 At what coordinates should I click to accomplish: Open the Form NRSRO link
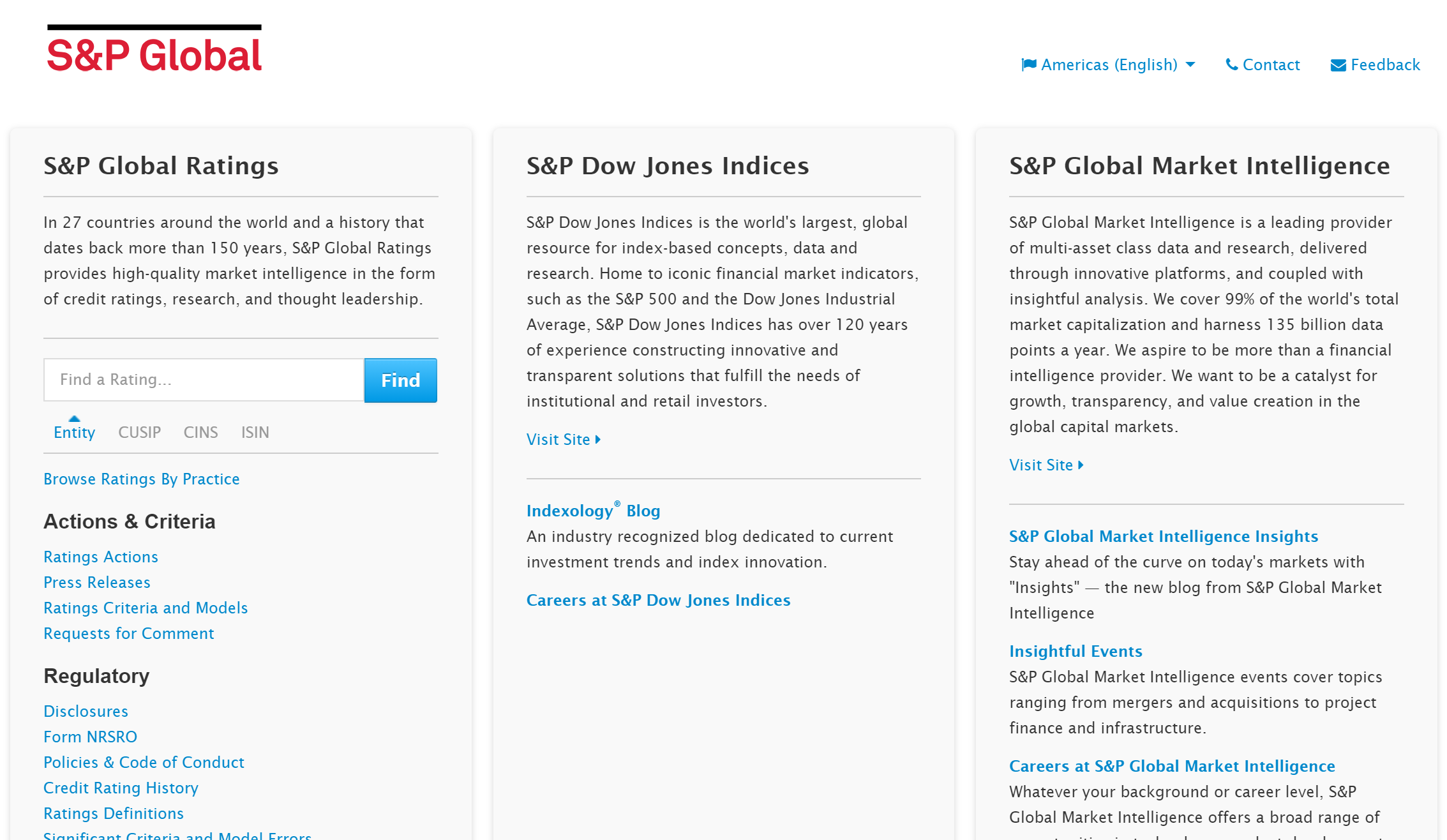(90, 737)
